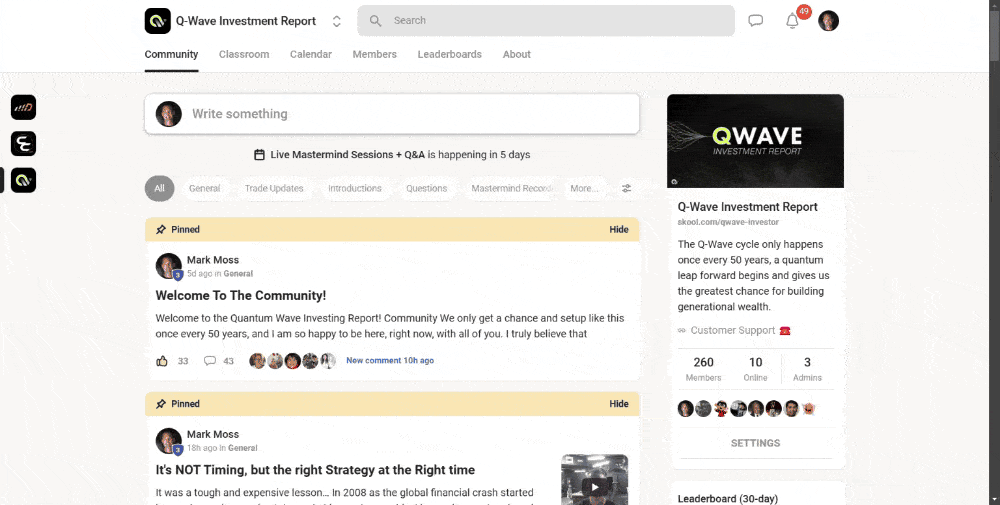This screenshot has height=505, width=1000.
Task: Open the Calendar tab
Action: 311,54
